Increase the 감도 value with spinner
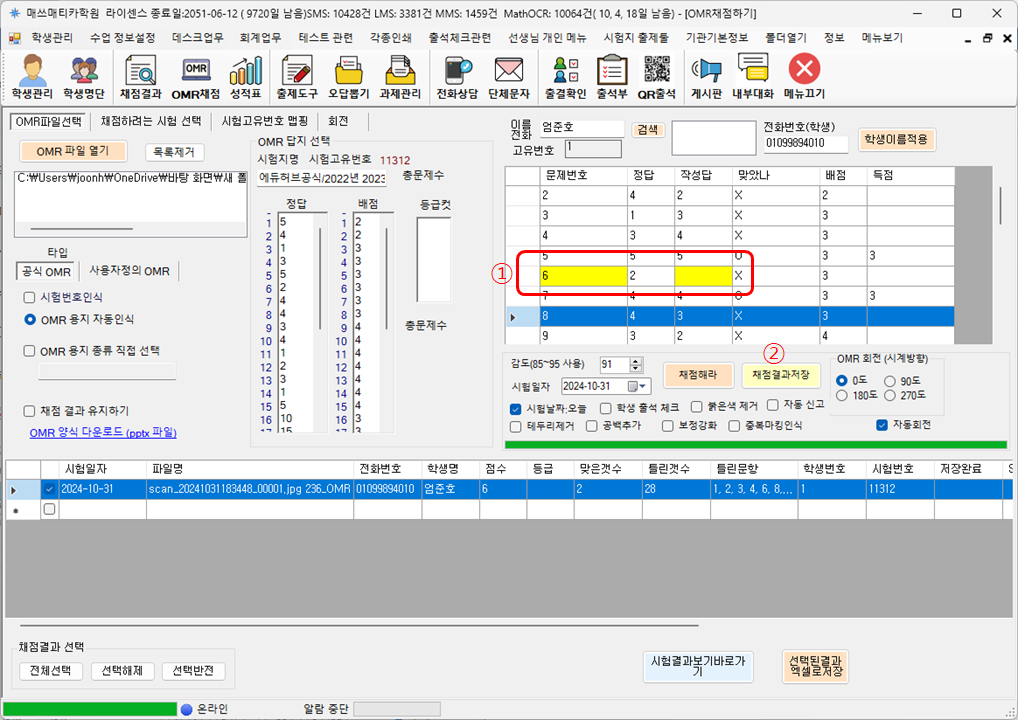The height and width of the screenshot is (720, 1018). (636, 360)
